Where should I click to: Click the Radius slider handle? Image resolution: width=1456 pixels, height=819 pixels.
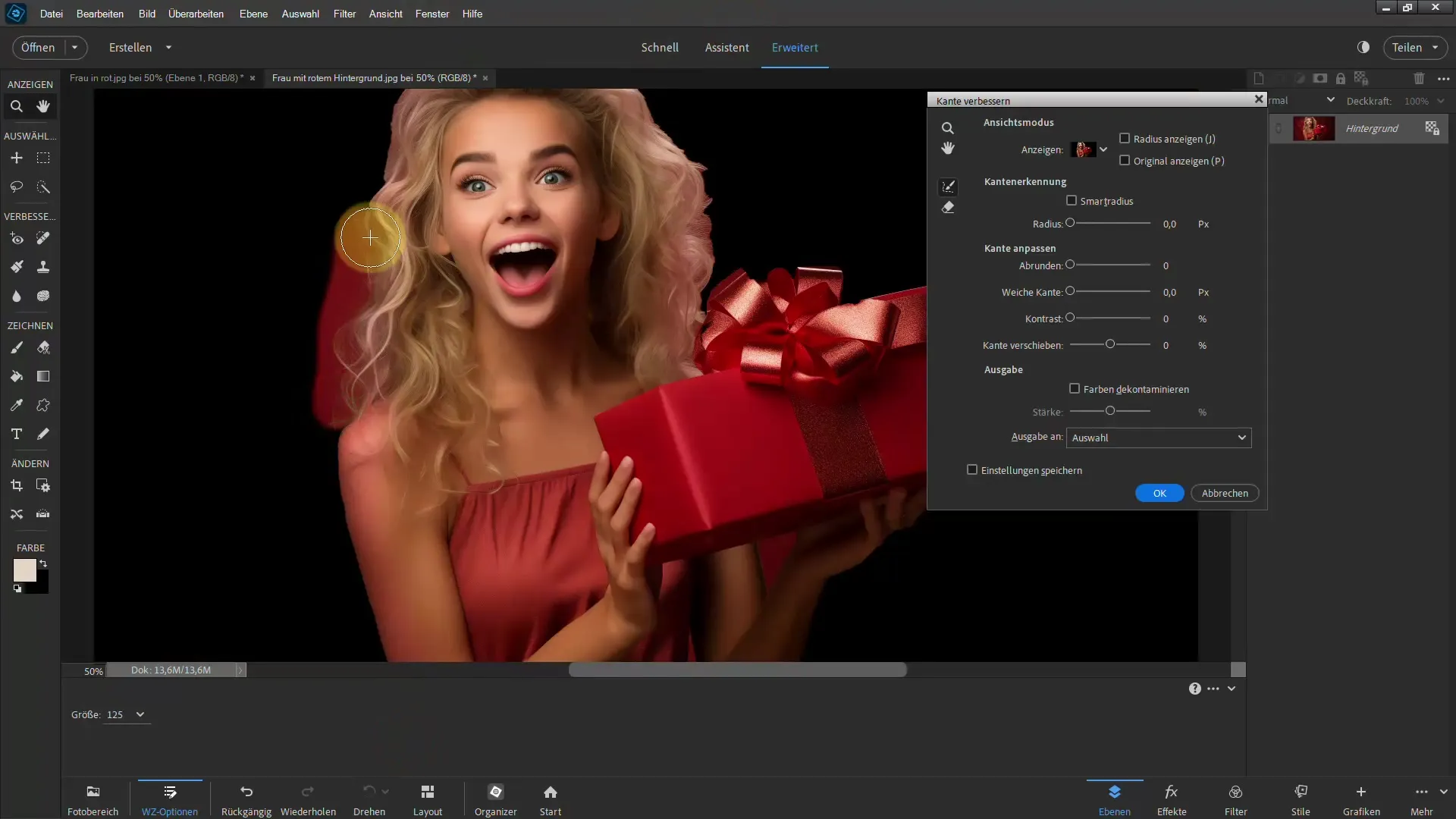1070,223
